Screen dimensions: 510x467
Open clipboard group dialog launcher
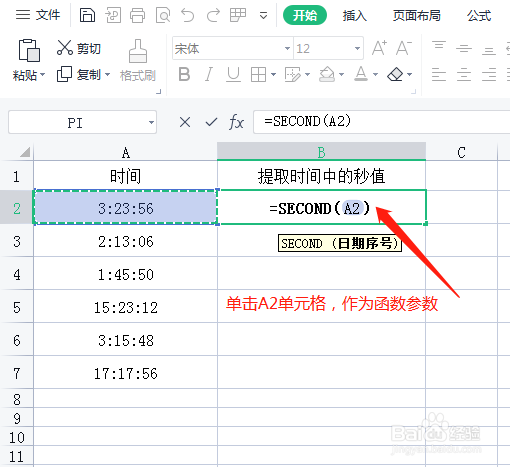tap(159, 91)
